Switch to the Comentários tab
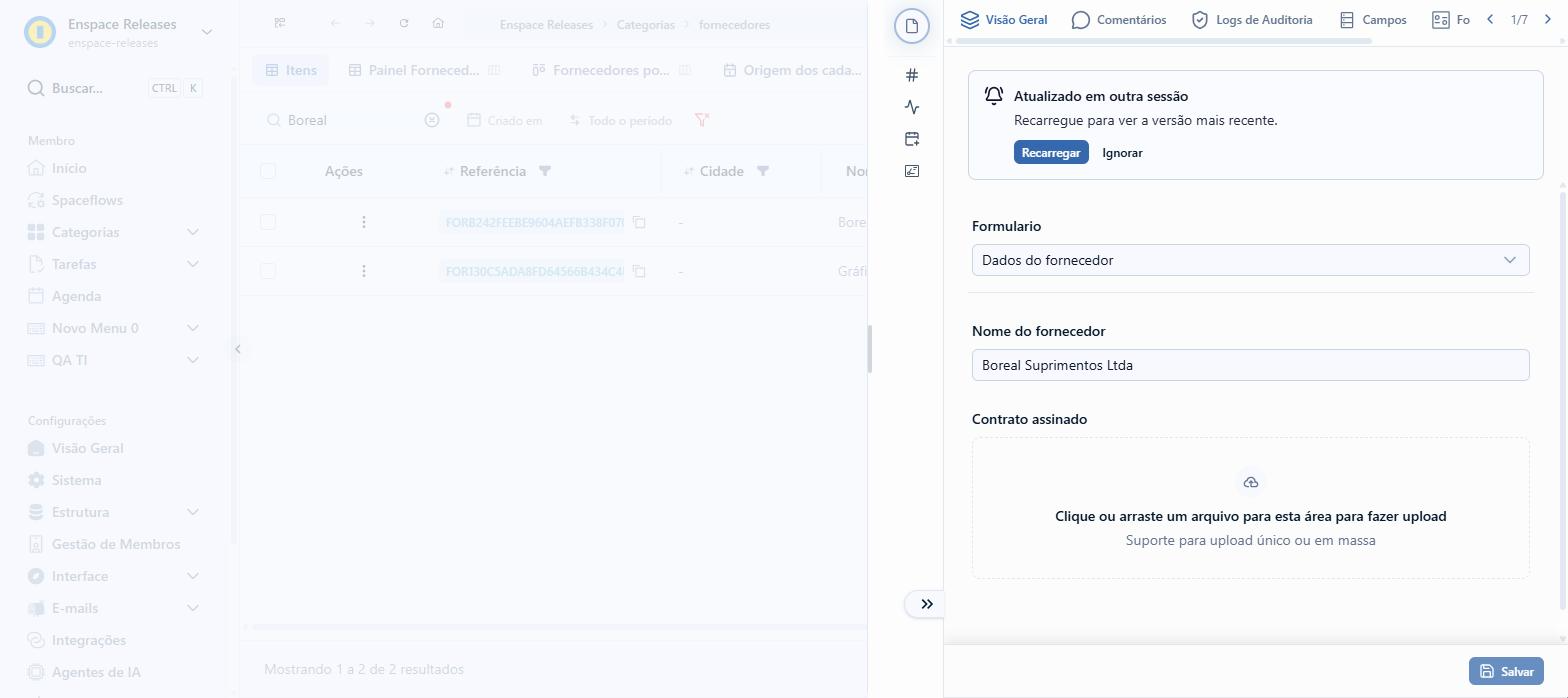 click(1119, 19)
